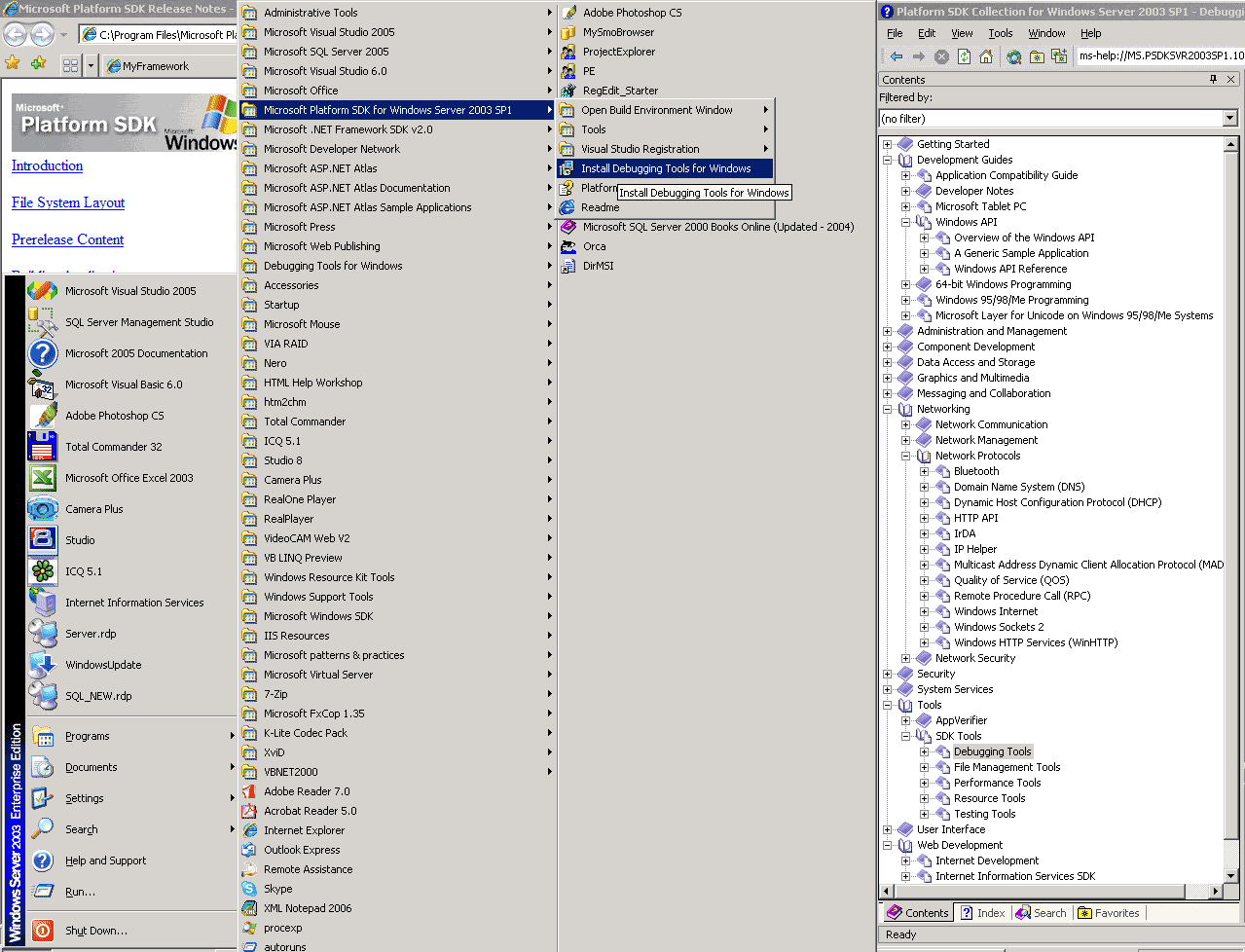This screenshot has width=1245, height=952.
Task: Open the Edit menu in help viewer
Action: point(927,33)
